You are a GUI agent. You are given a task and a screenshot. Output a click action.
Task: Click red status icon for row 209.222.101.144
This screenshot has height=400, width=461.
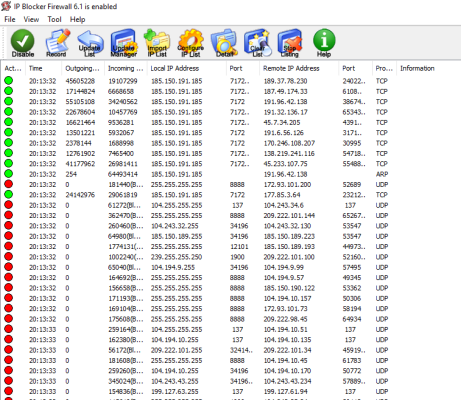(x=9, y=215)
